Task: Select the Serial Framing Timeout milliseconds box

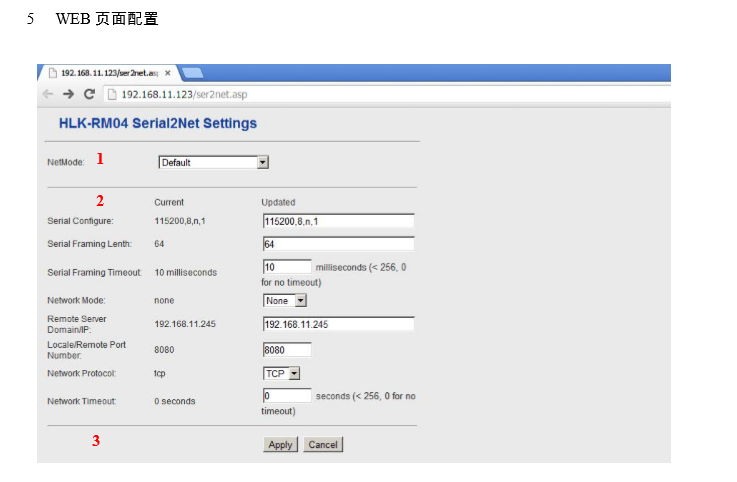Action: point(287,267)
